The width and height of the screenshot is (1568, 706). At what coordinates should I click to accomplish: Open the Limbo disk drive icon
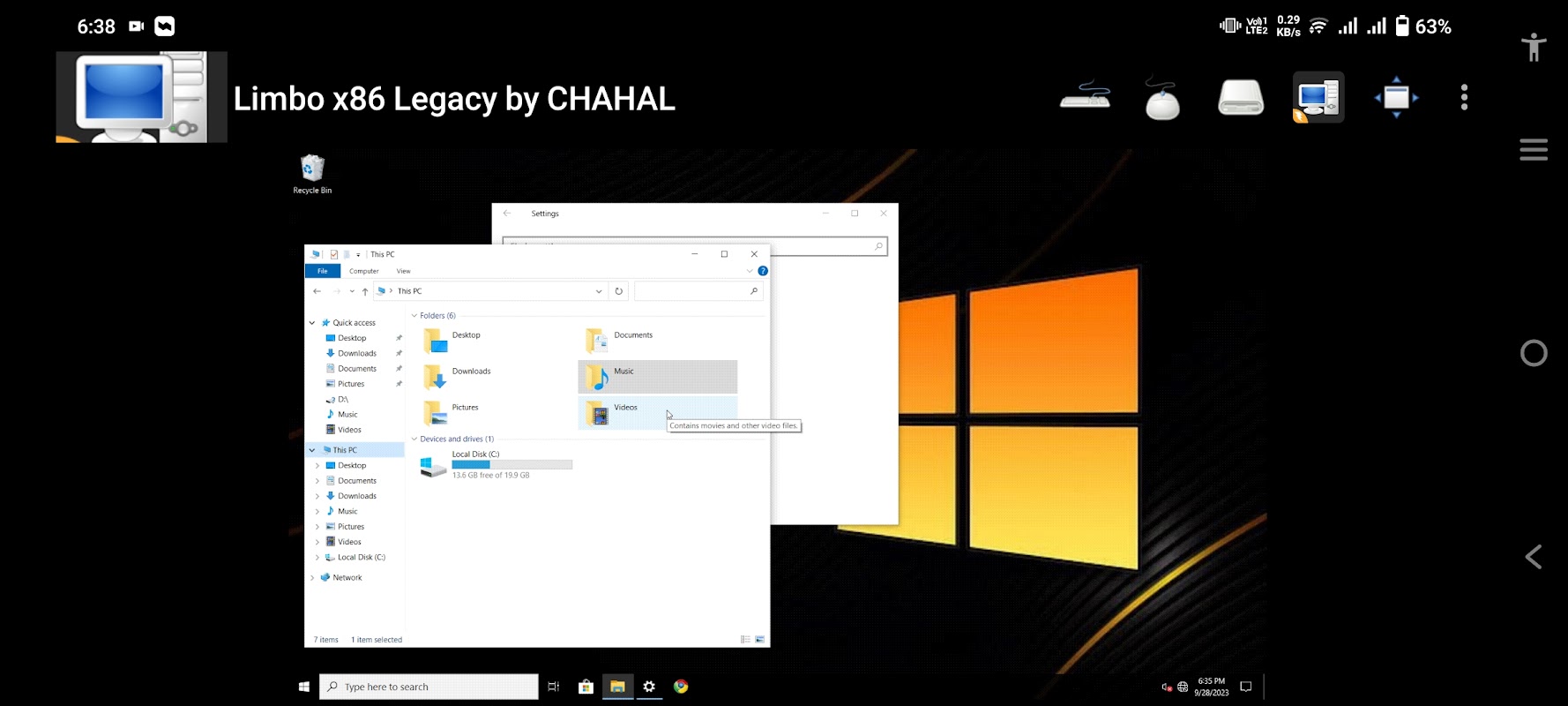[1241, 97]
